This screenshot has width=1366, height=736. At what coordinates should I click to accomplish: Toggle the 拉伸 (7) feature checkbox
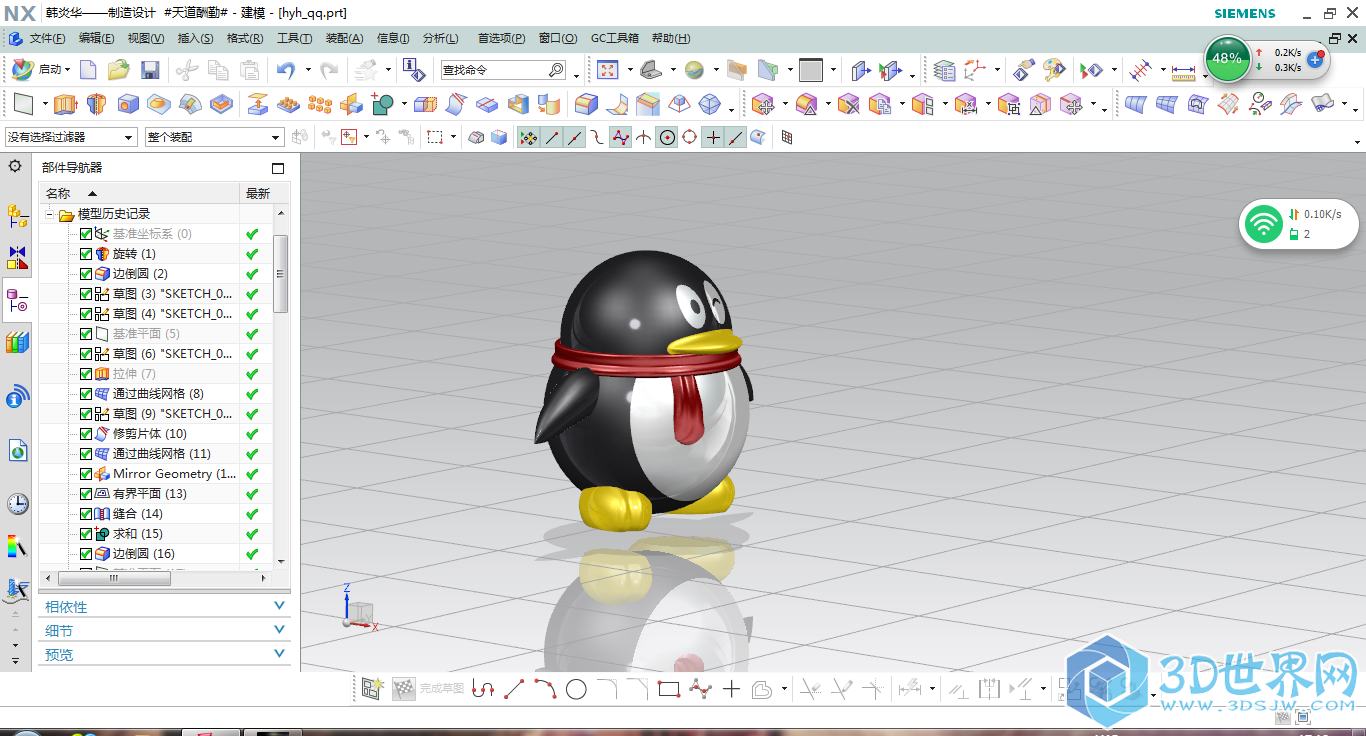[x=86, y=374]
